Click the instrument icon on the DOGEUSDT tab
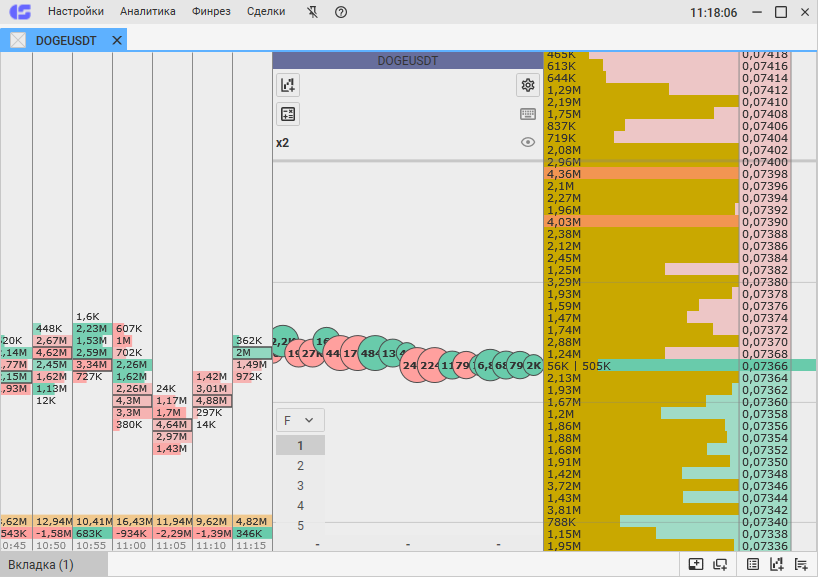818x577 pixels. pos(18,40)
